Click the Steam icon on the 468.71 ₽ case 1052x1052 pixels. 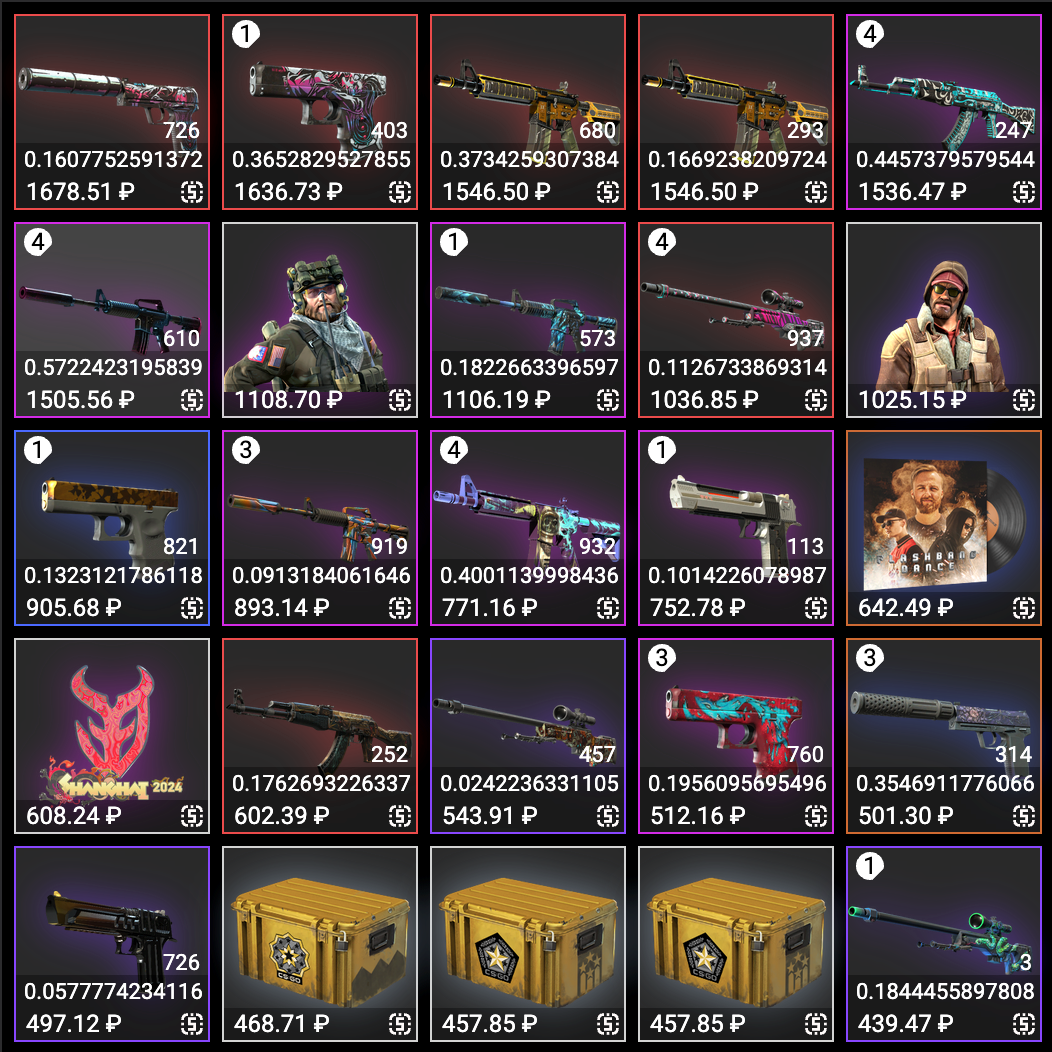pos(400,1024)
